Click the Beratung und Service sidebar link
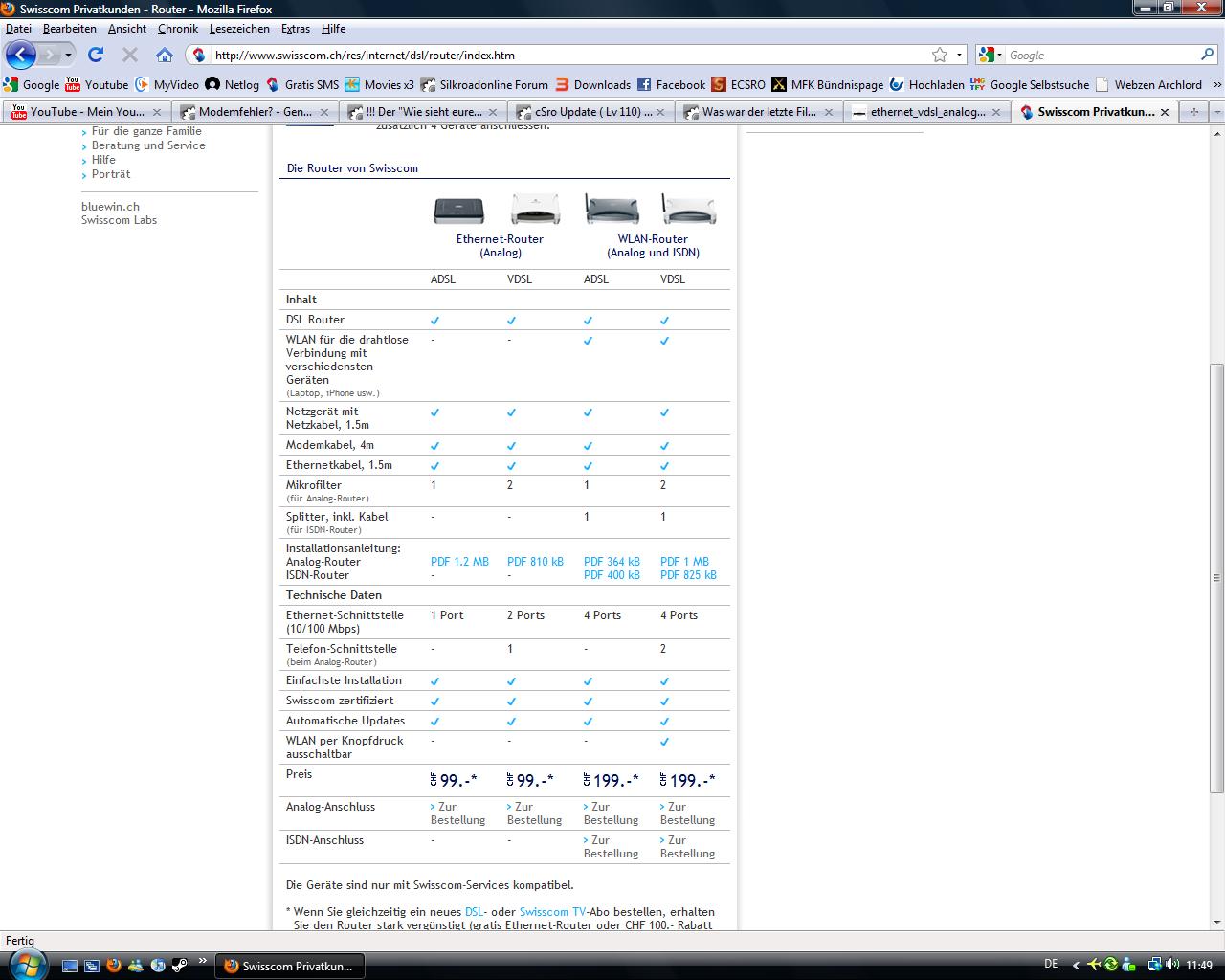Viewport: 1225px width, 980px height. click(148, 145)
